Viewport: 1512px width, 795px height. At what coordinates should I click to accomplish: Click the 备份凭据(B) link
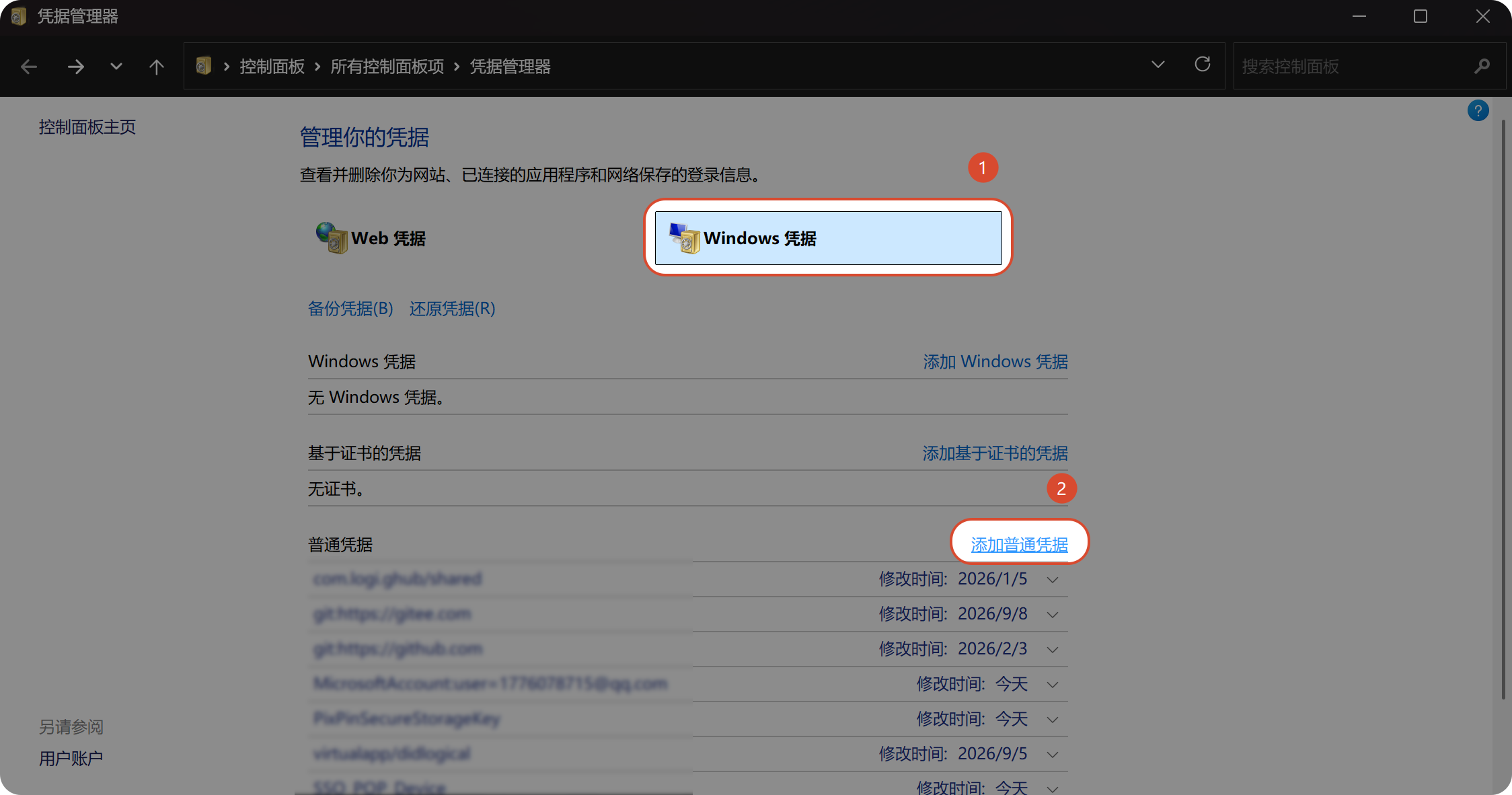[x=350, y=309]
